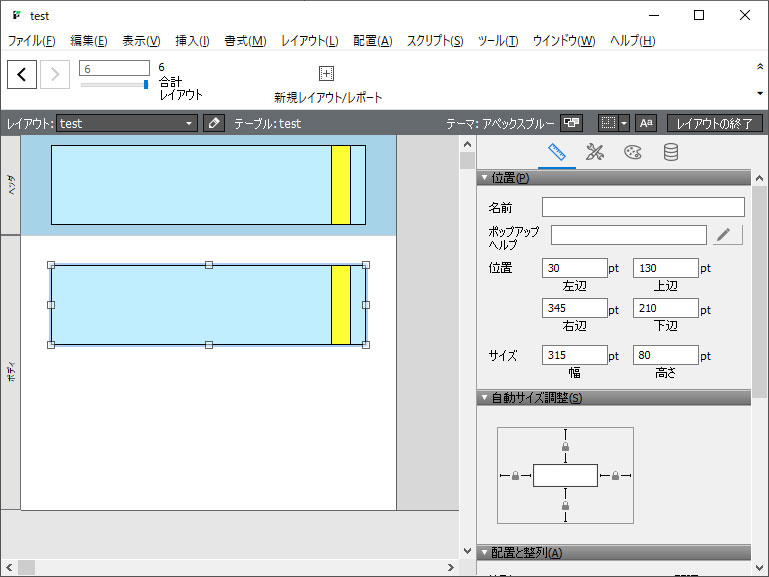Image resolution: width=769 pixels, height=577 pixels.
Task: Click horizontal scrollbar left arrow
Action: tap(9, 567)
